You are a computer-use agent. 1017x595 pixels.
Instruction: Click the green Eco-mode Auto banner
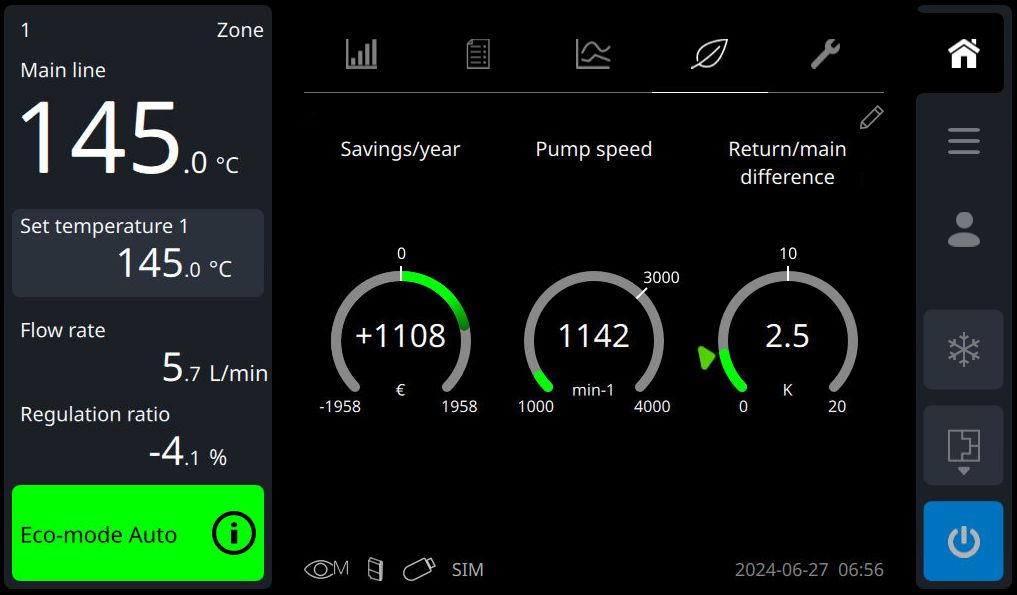[x=138, y=533]
